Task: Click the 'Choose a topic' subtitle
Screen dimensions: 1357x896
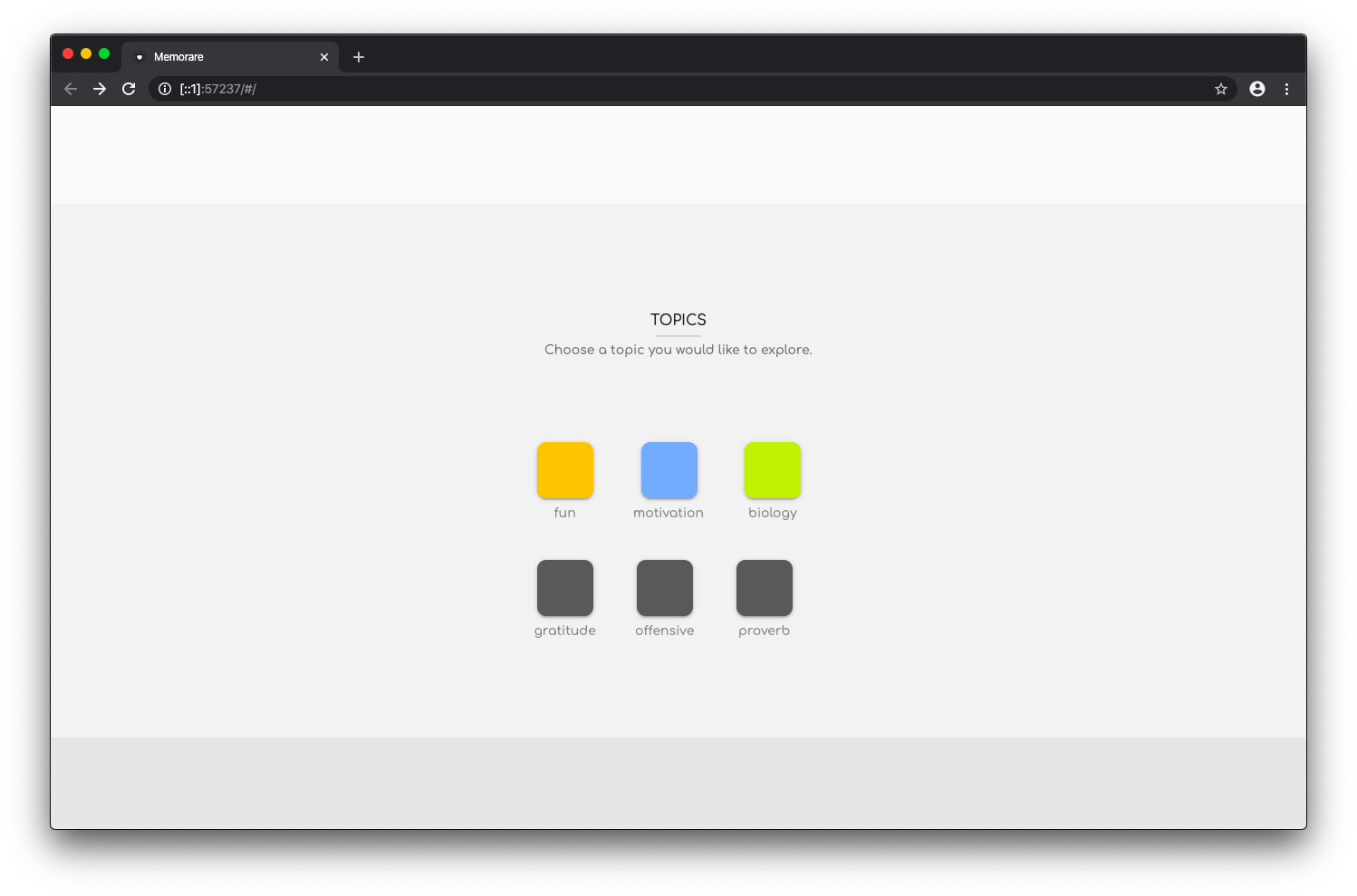Action: coord(678,350)
